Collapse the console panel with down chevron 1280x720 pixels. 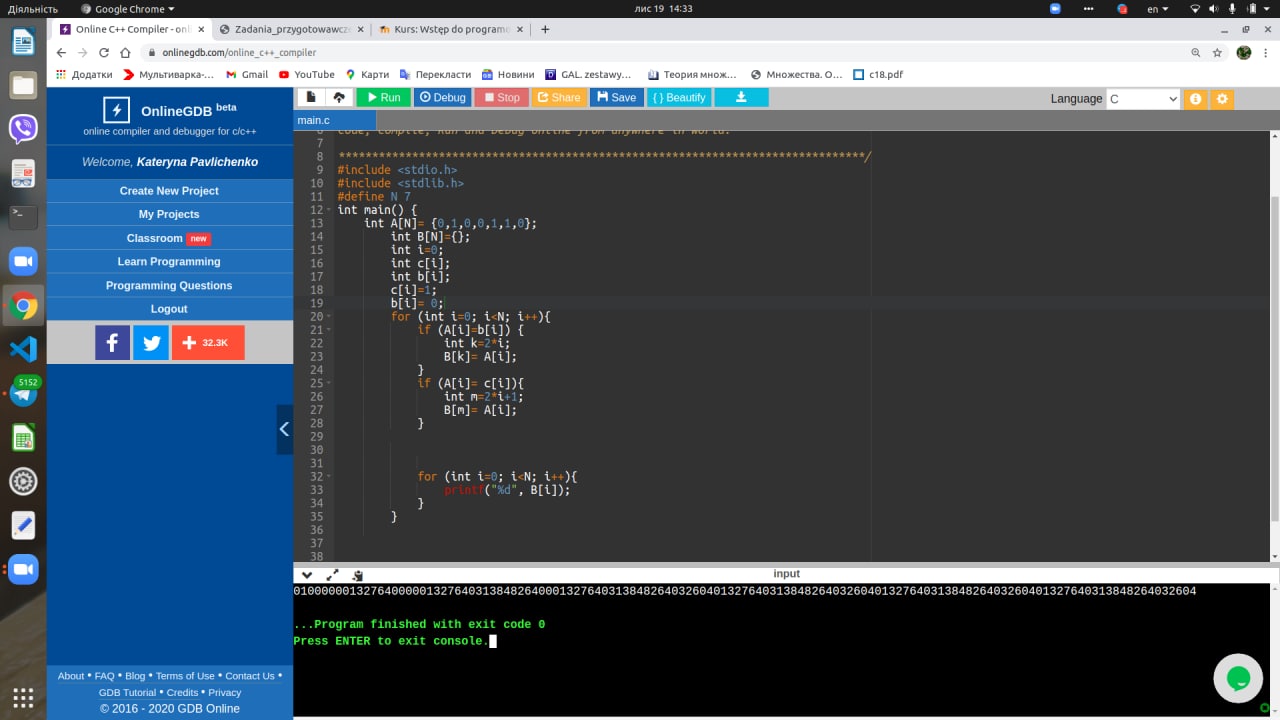pyautogui.click(x=307, y=575)
